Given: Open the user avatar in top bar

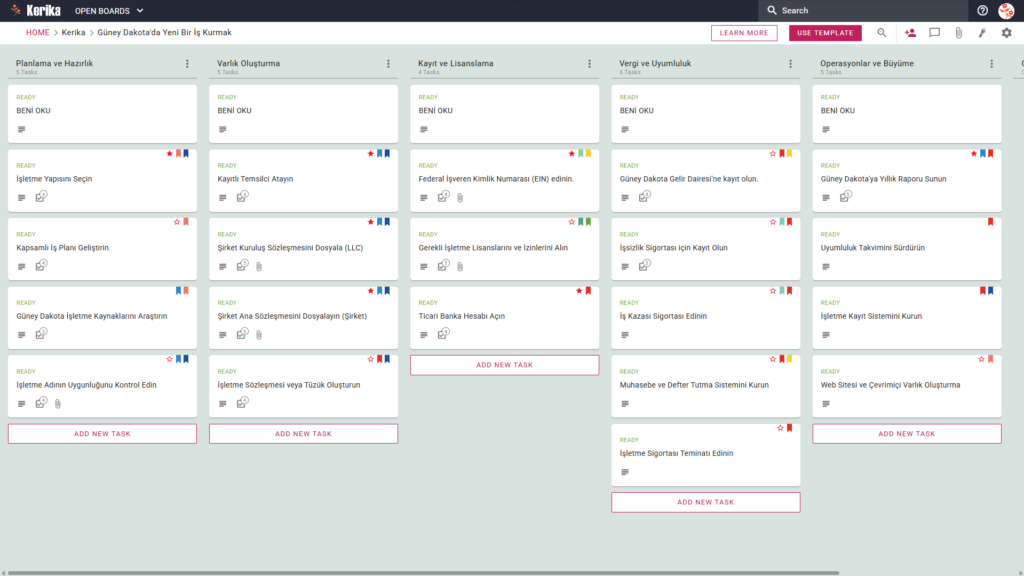Looking at the screenshot, I should (x=1006, y=10).
